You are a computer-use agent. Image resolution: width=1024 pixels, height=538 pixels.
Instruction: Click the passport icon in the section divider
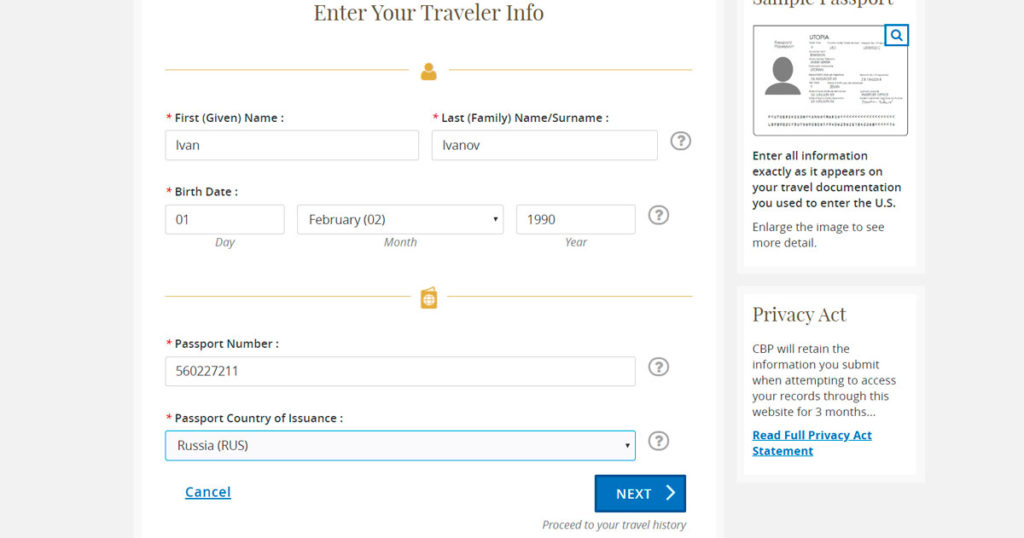(429, 297)
